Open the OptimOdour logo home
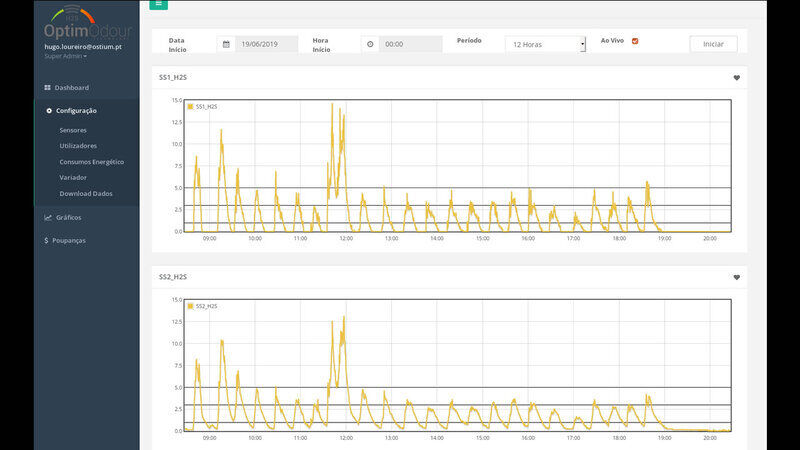 [87, 23]
